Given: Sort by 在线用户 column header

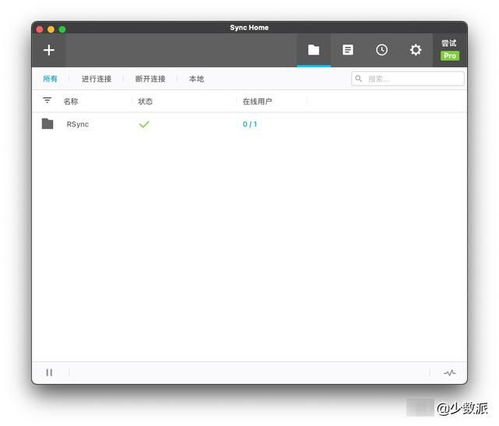Looking at the screenshot, I should click(257, 101).
